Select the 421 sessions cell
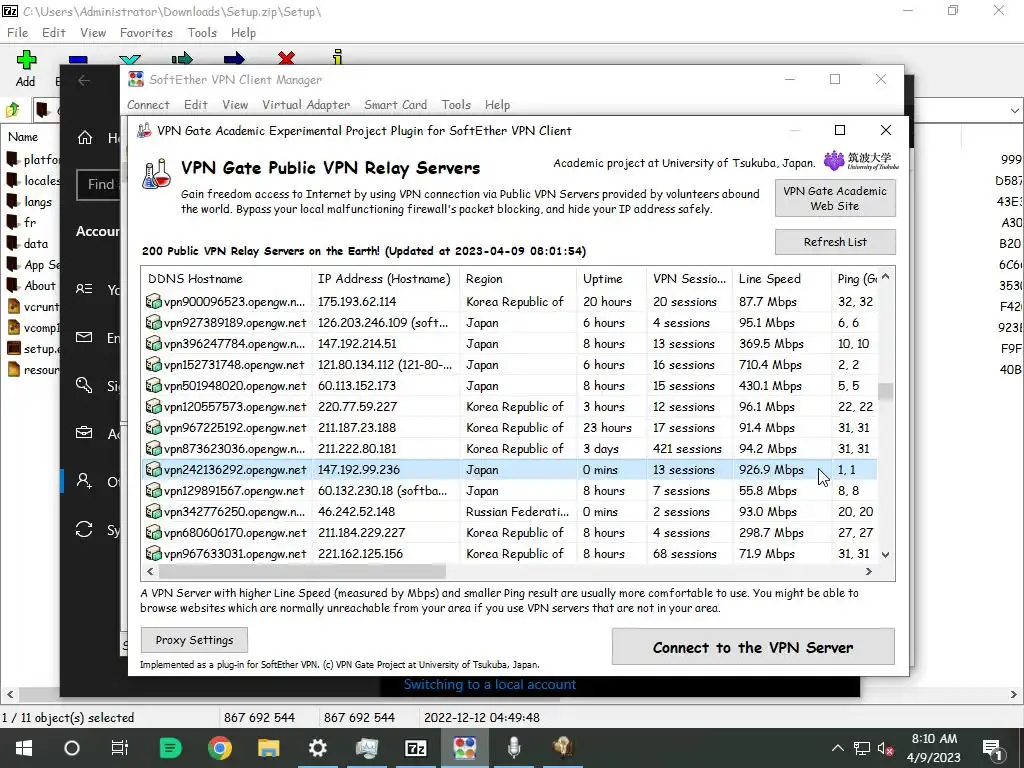Image resolution: width=1024 pixels, height=768 pixels. coord(687,449)
